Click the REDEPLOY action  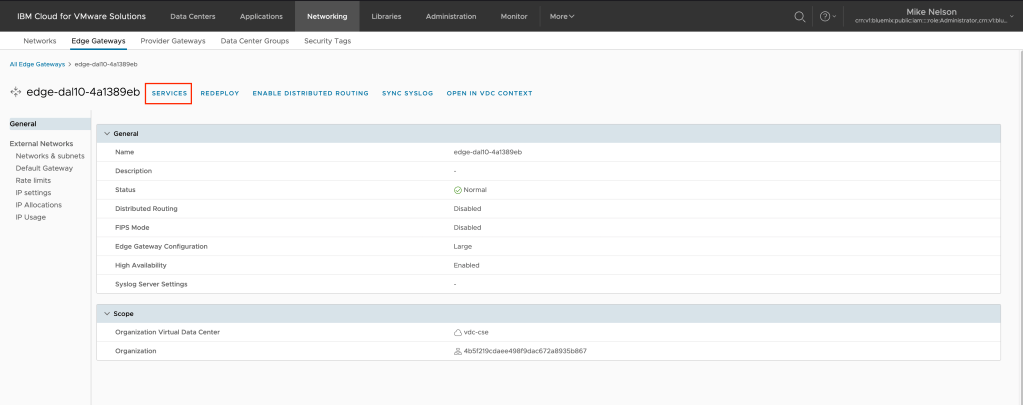[219, 93]
